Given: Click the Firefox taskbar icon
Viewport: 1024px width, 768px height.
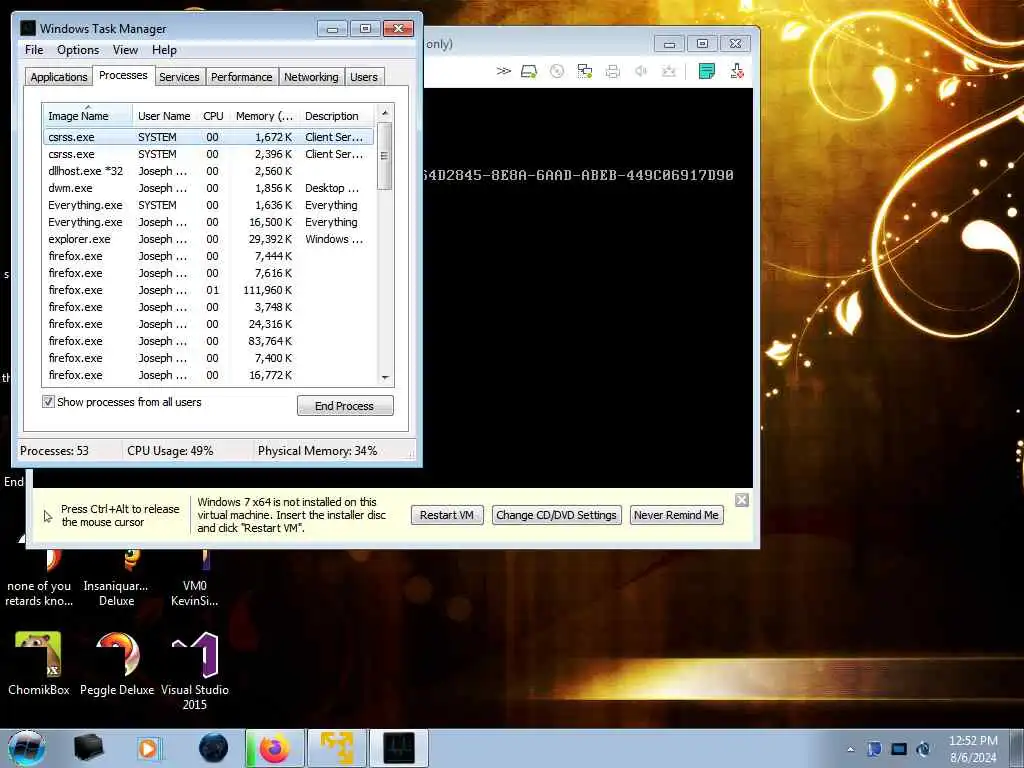Looking at the screenshot, I should coord(274,748).
